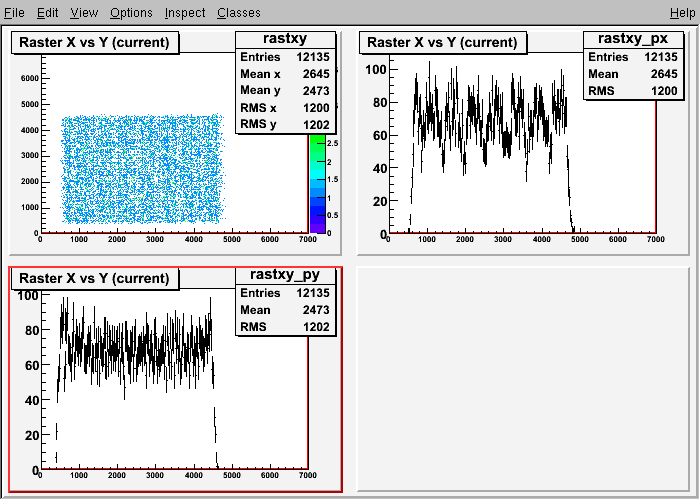700x500 pixels.
Task: Click the 100 label on the rastxy_px Y axis
Action: [x=375, y=69]
